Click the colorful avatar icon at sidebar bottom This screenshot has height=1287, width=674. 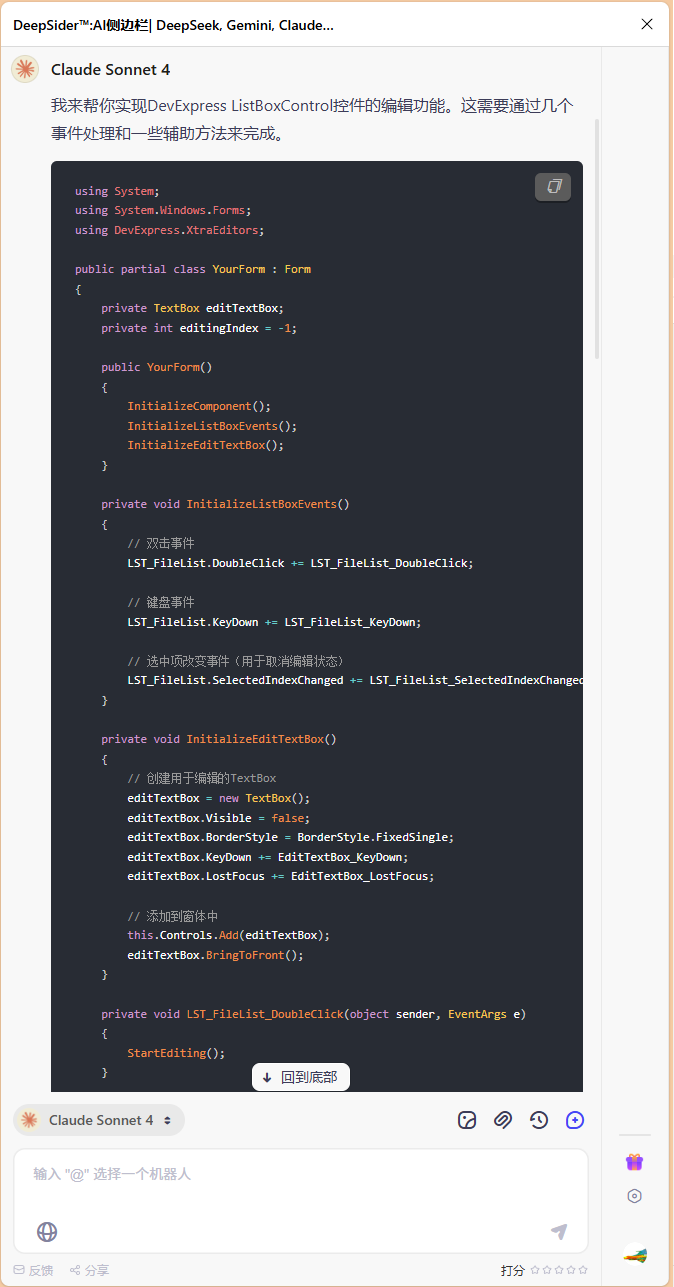[x=635, y=1254]
